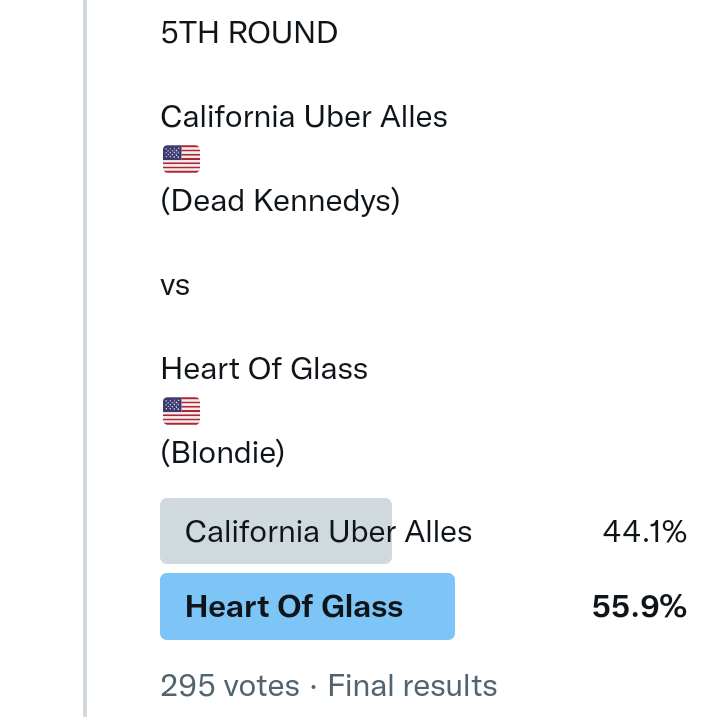Click the (Blondie) band name
Screen dimensions: 720x717
coord(223,453)
